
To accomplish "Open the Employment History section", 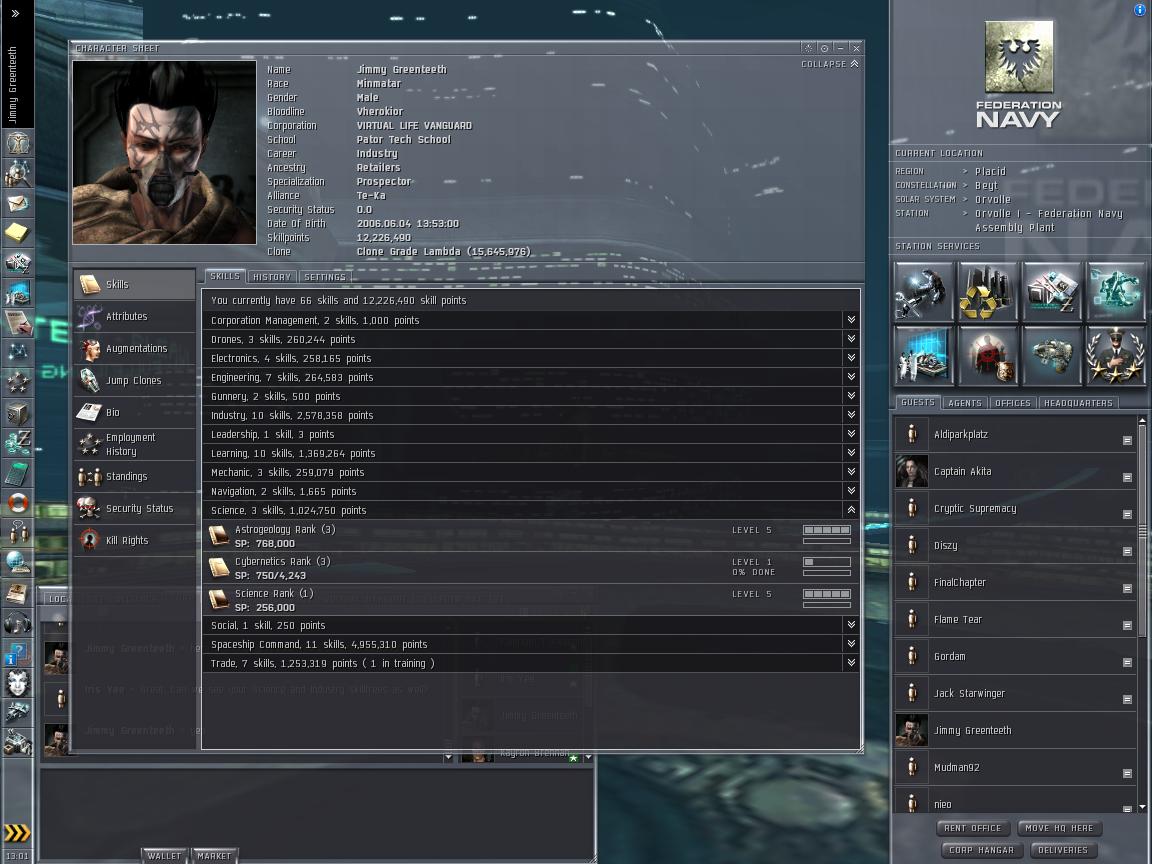I will click(134, 444).
